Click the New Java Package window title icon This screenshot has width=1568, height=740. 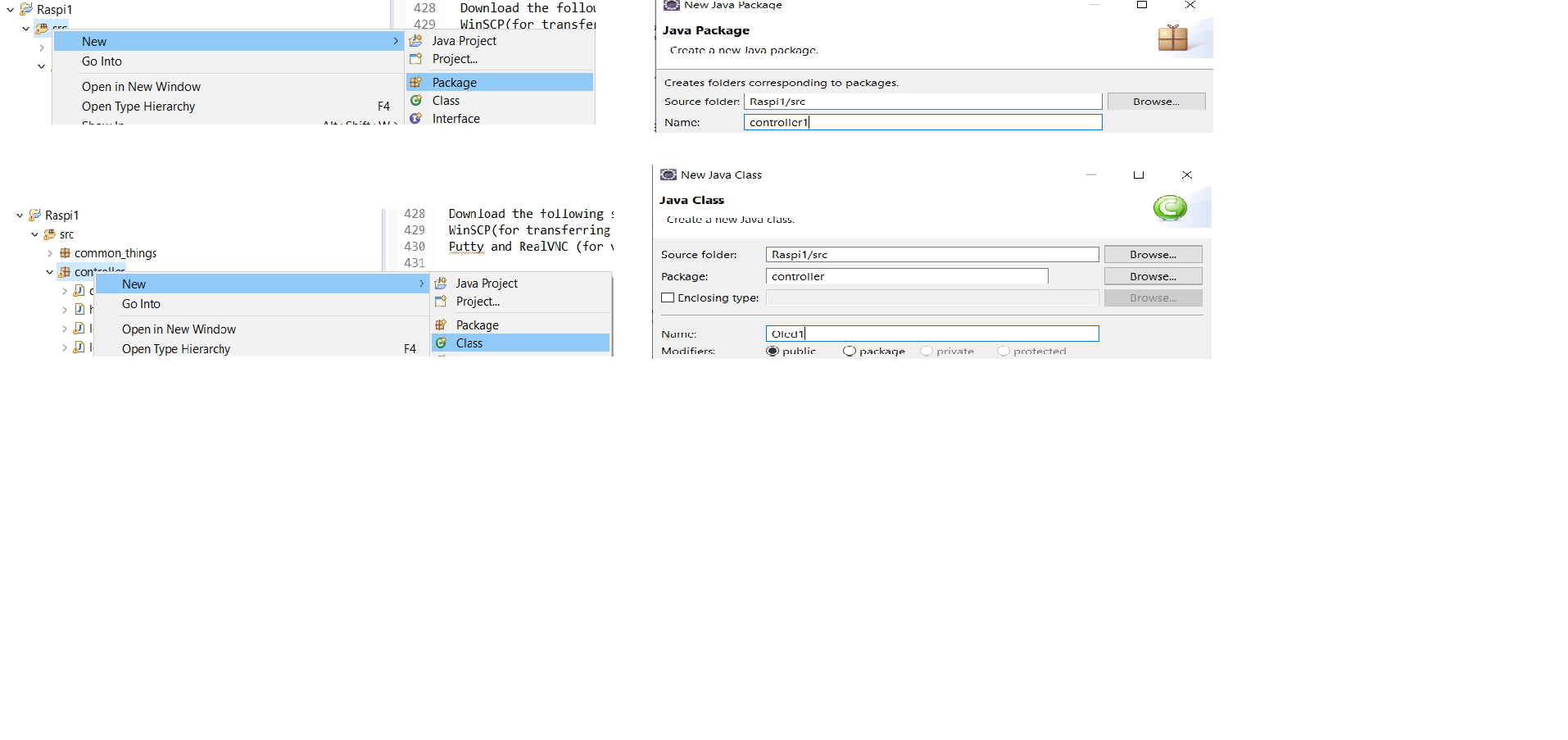click(672, 5)
